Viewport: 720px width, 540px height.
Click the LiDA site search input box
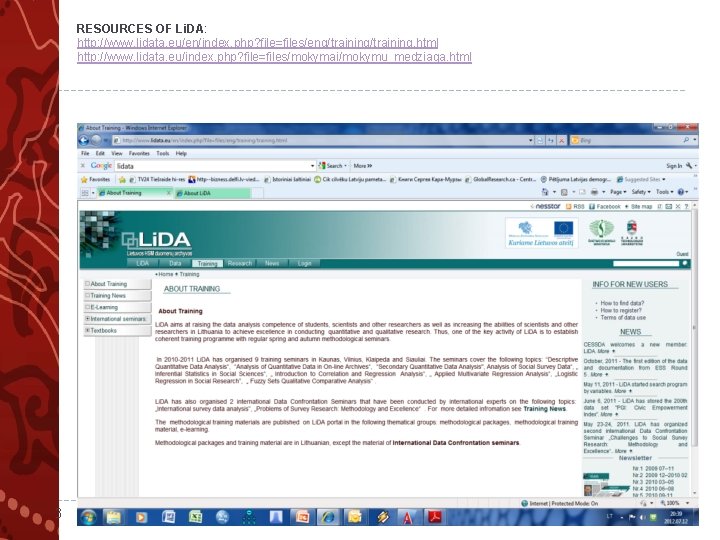646,263
